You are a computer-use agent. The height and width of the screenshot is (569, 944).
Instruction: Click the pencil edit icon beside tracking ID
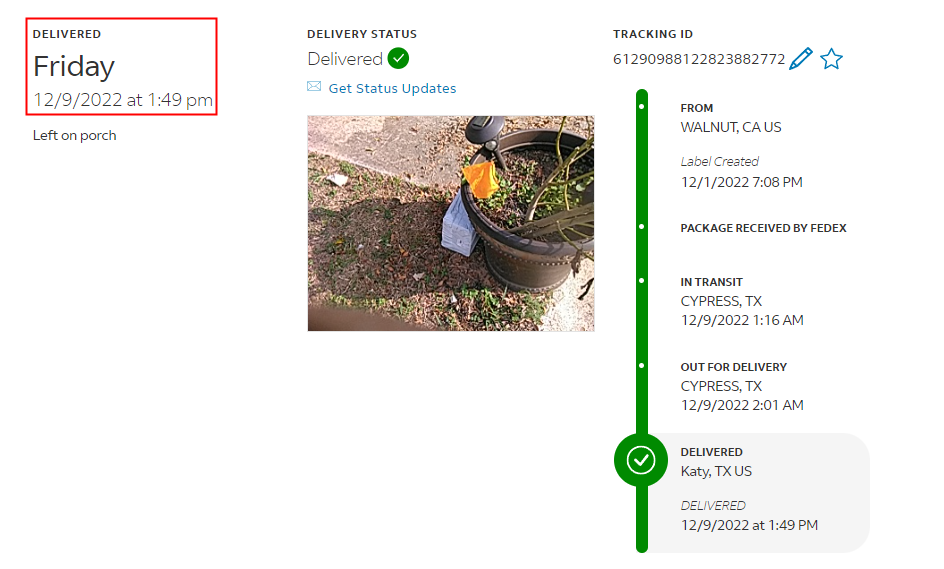[x=801, y=58]
